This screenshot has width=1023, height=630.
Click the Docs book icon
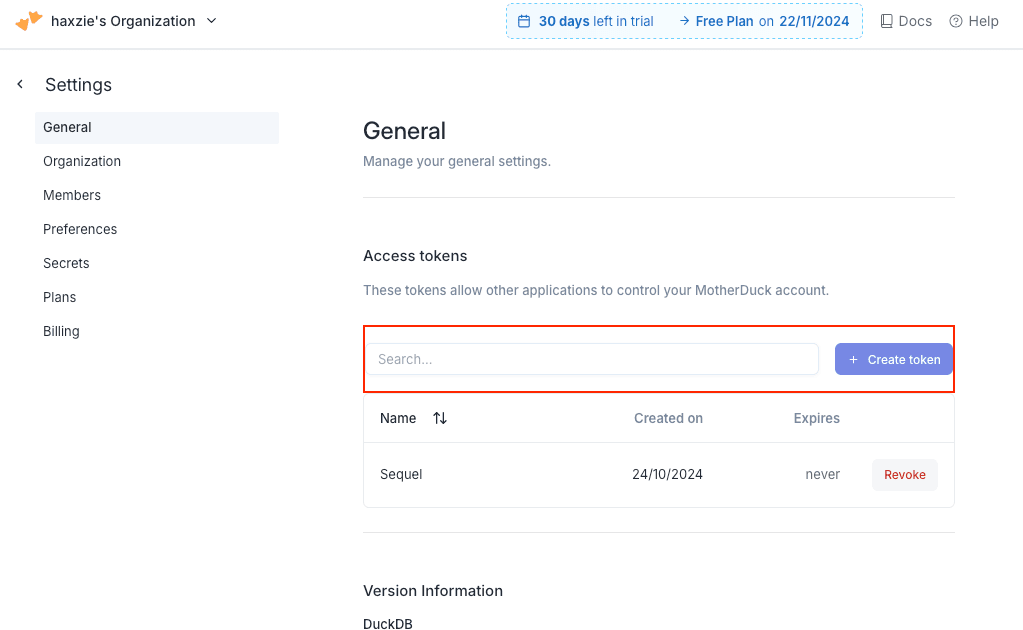(x=886, y=22)
